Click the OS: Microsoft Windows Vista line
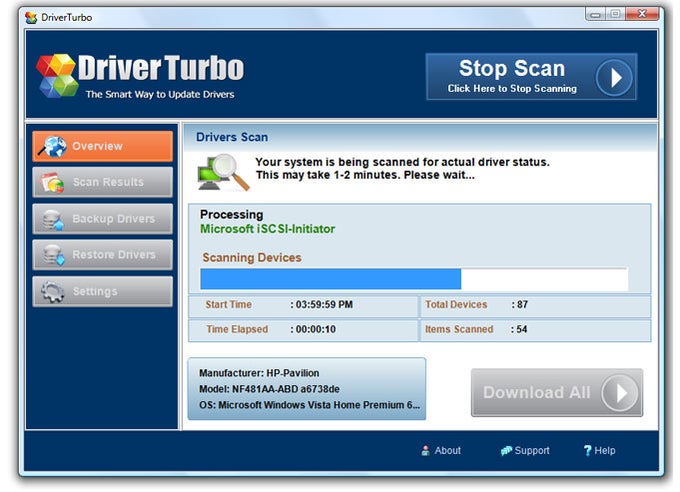The width and height of the screenshot is (680, 492). pos(309,405)
